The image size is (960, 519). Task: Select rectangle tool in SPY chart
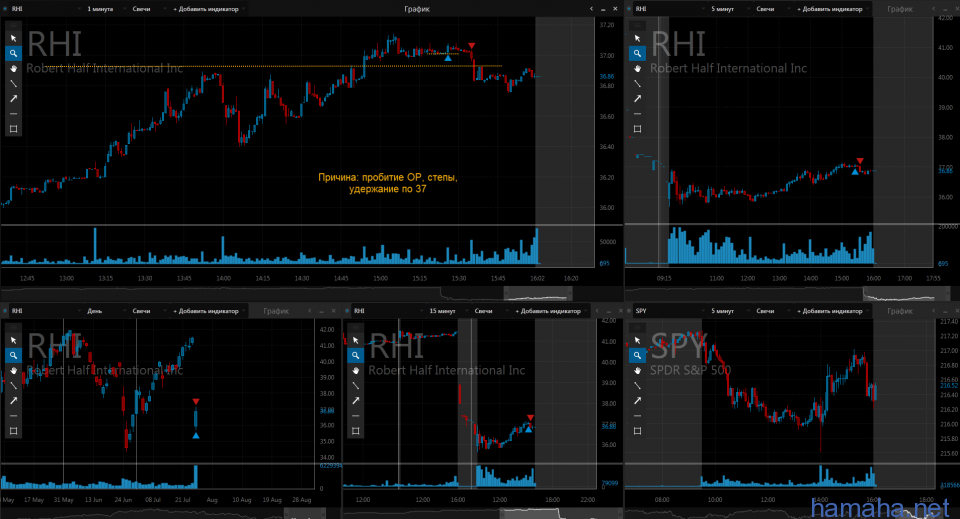pos(637,430)
